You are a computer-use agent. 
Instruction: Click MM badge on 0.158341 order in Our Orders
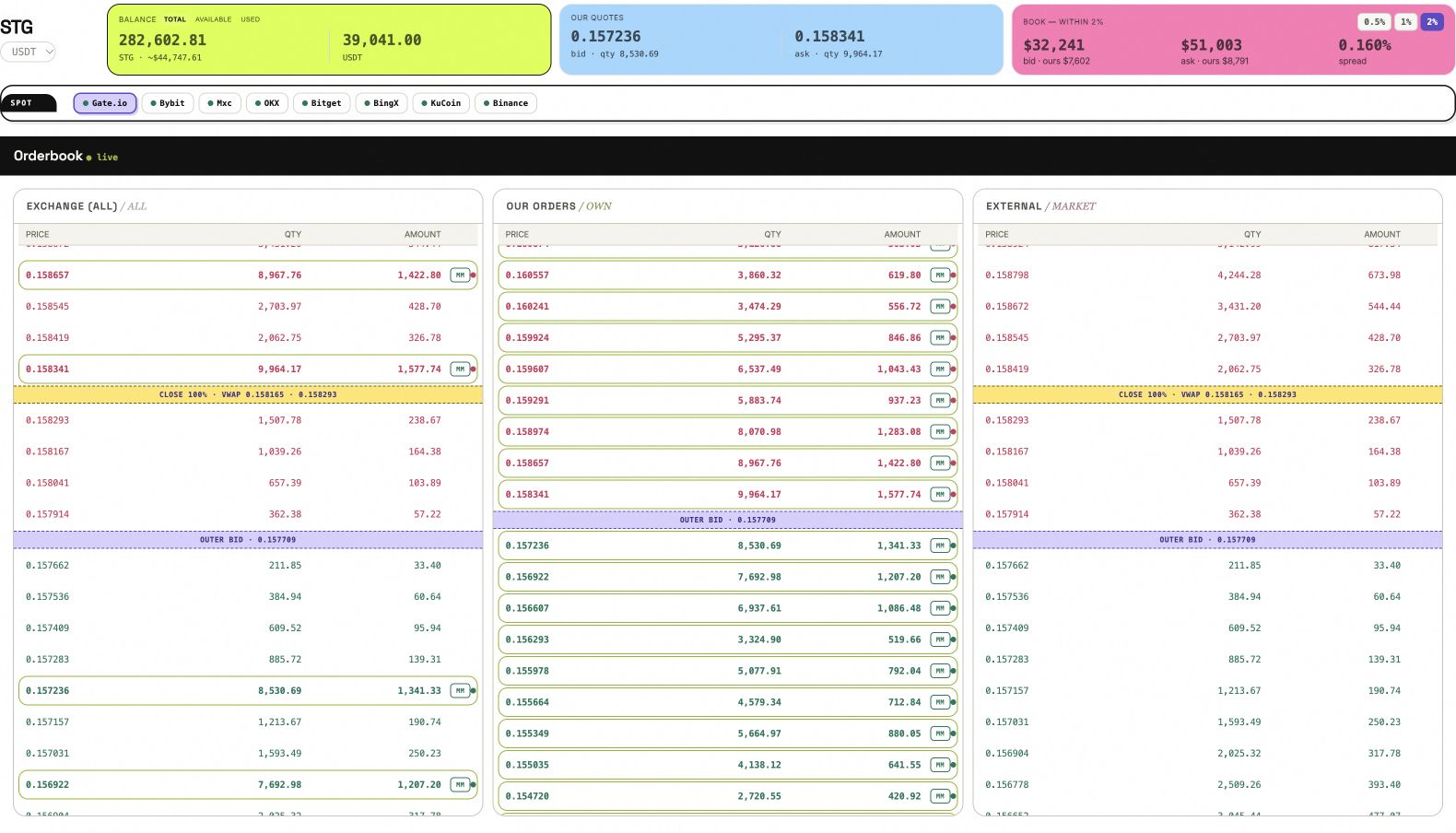coord(940,494)
